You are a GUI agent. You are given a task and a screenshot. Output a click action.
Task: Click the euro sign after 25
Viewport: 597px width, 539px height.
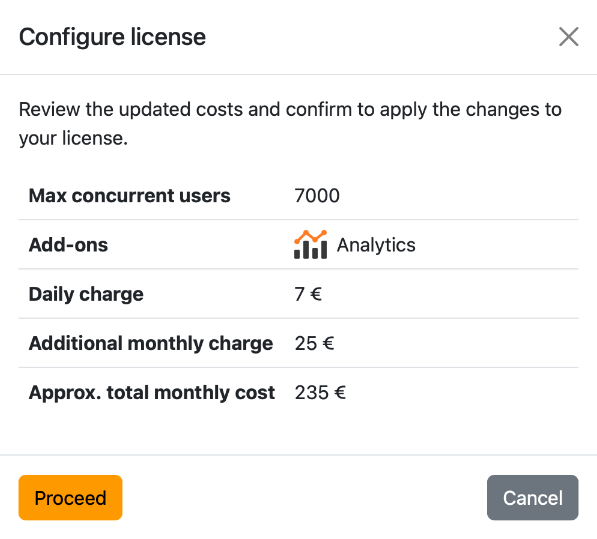[328, 343]
